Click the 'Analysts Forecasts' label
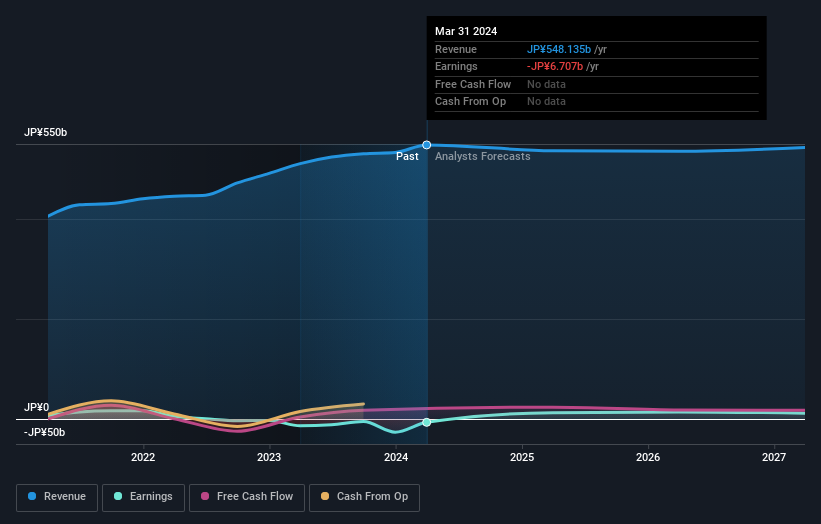The width and height of the screenshot is (821, 524). [483, 157]
